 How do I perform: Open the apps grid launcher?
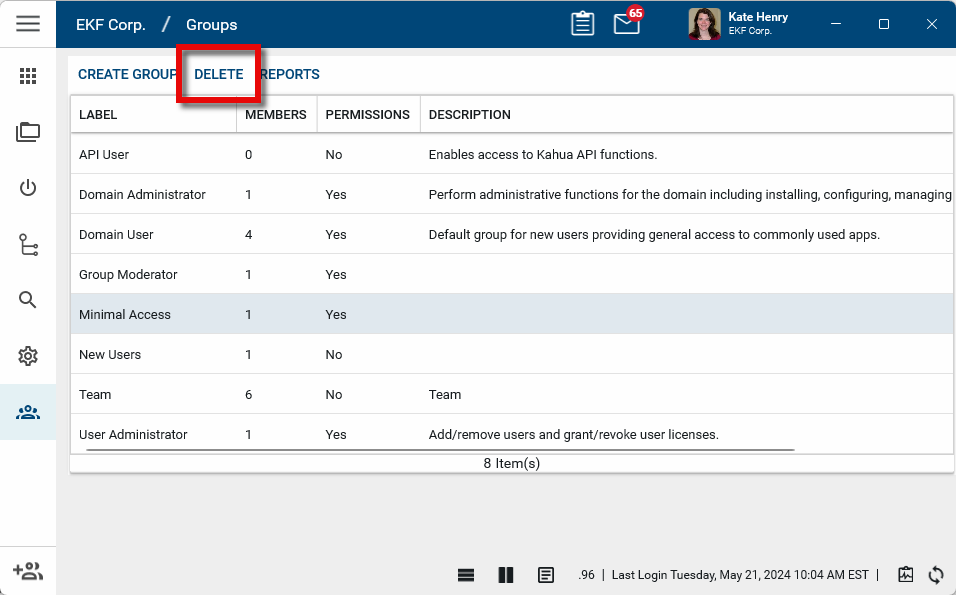28,76
